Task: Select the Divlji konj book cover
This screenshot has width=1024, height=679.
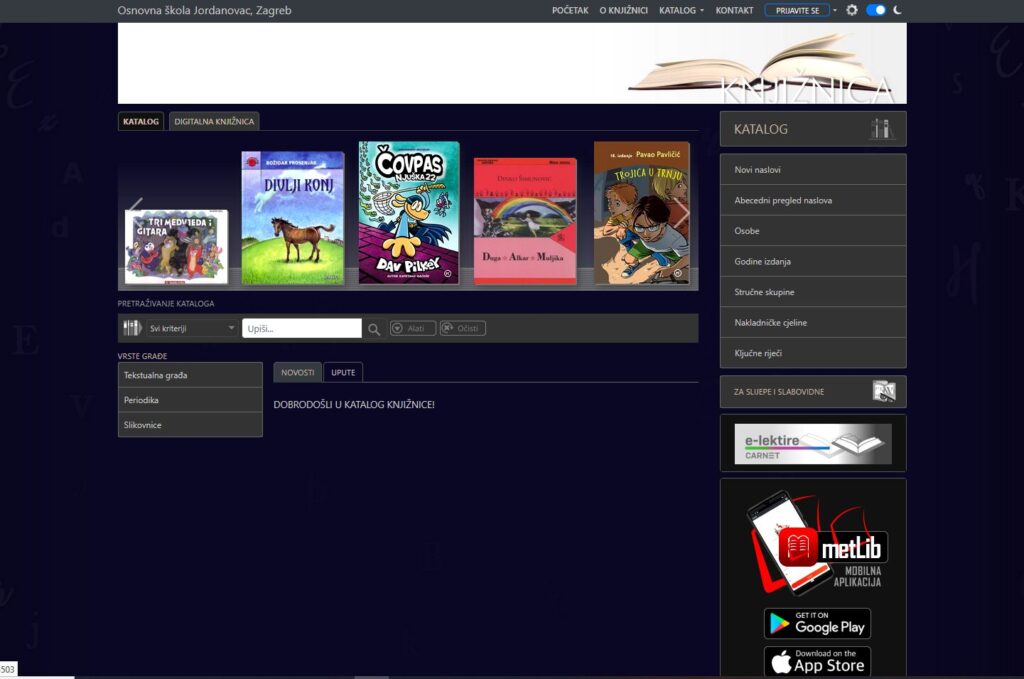Action: click(x=293, y=218)
